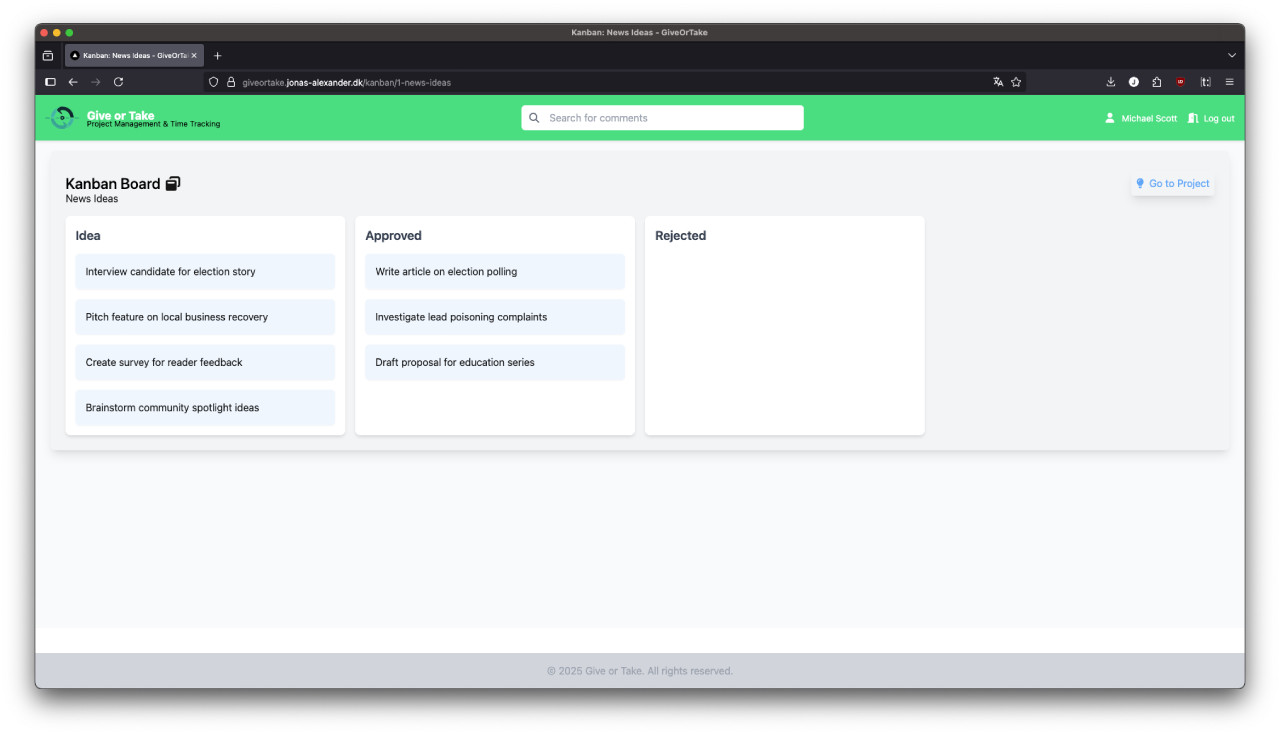Screen dimensions: 1280x735
Task: Go back with the back arrow
Action: (x=73, y=82)
